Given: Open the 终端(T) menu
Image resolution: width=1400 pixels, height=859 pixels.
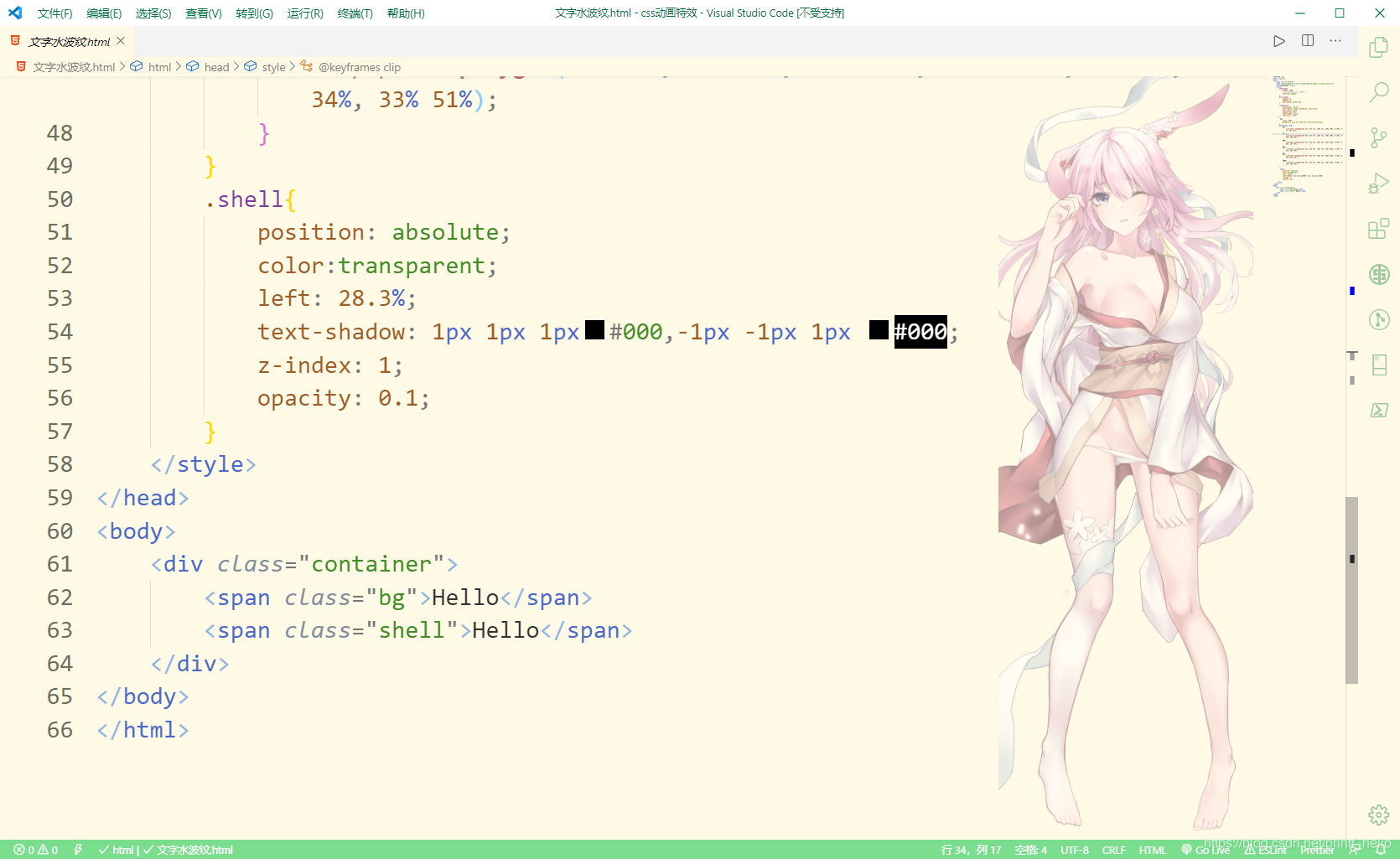Looking at the screenshot, I should coord(355,13).
